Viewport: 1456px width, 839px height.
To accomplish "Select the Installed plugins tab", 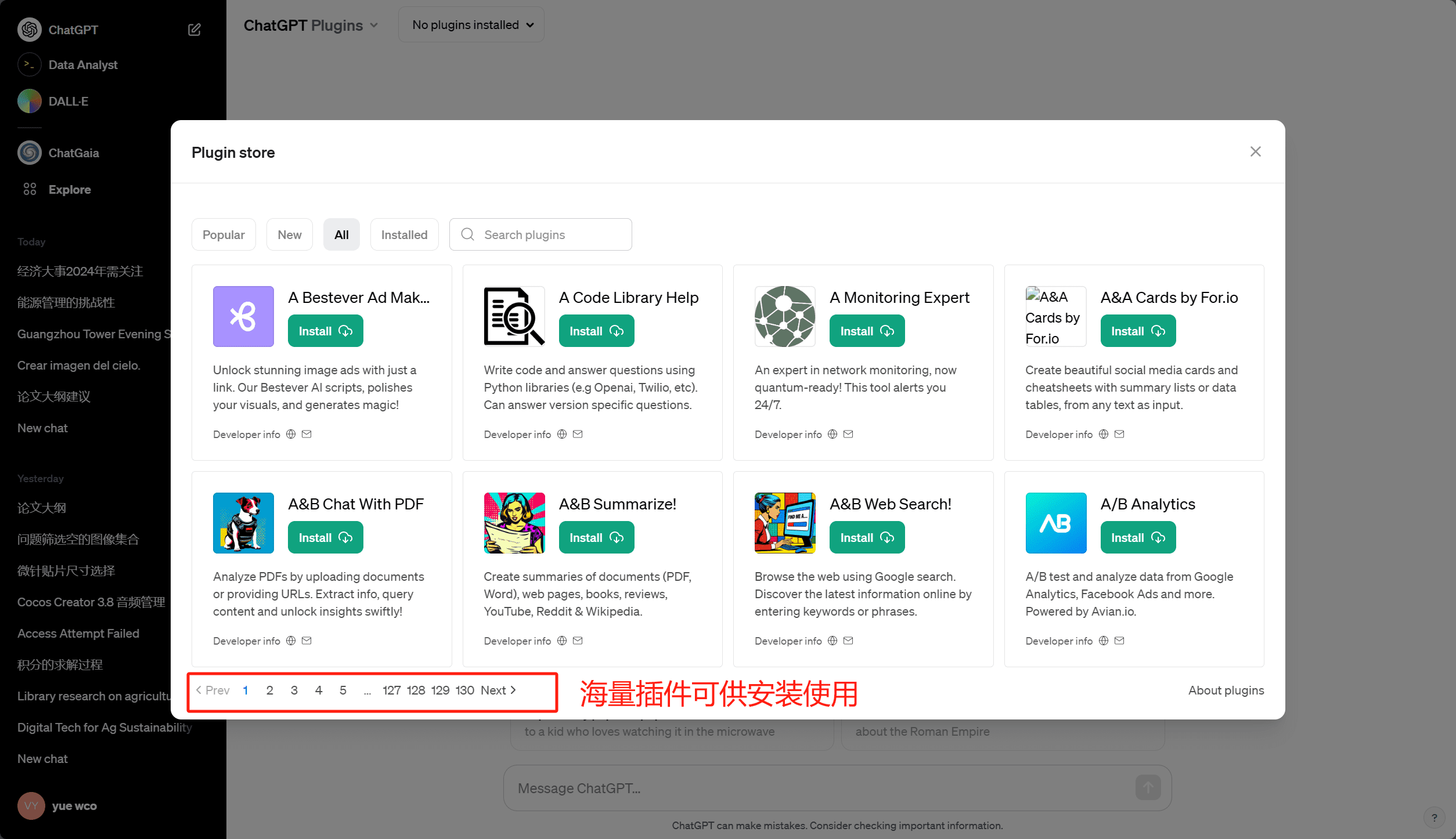I will 404,234.
